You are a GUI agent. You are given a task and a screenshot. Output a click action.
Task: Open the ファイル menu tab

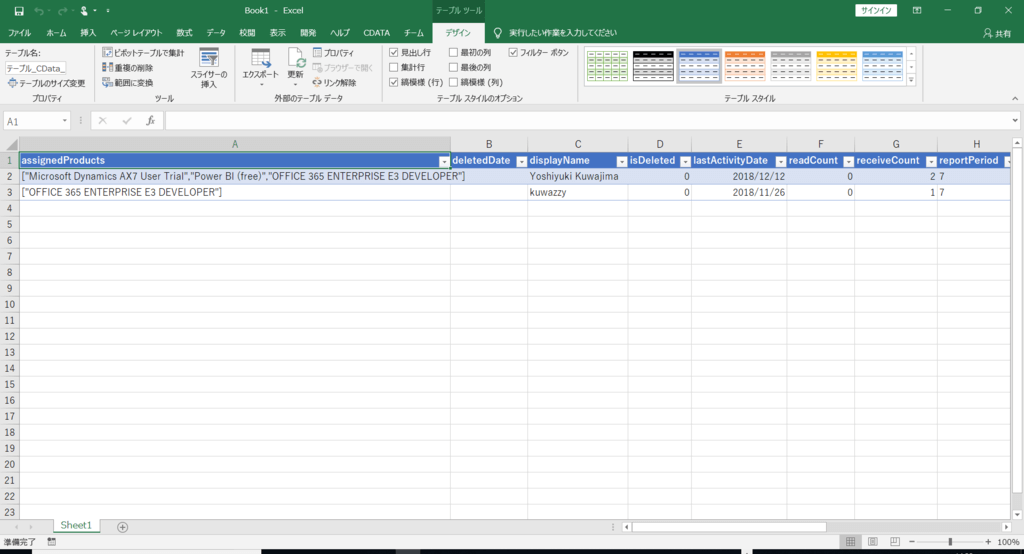(20, 33)
